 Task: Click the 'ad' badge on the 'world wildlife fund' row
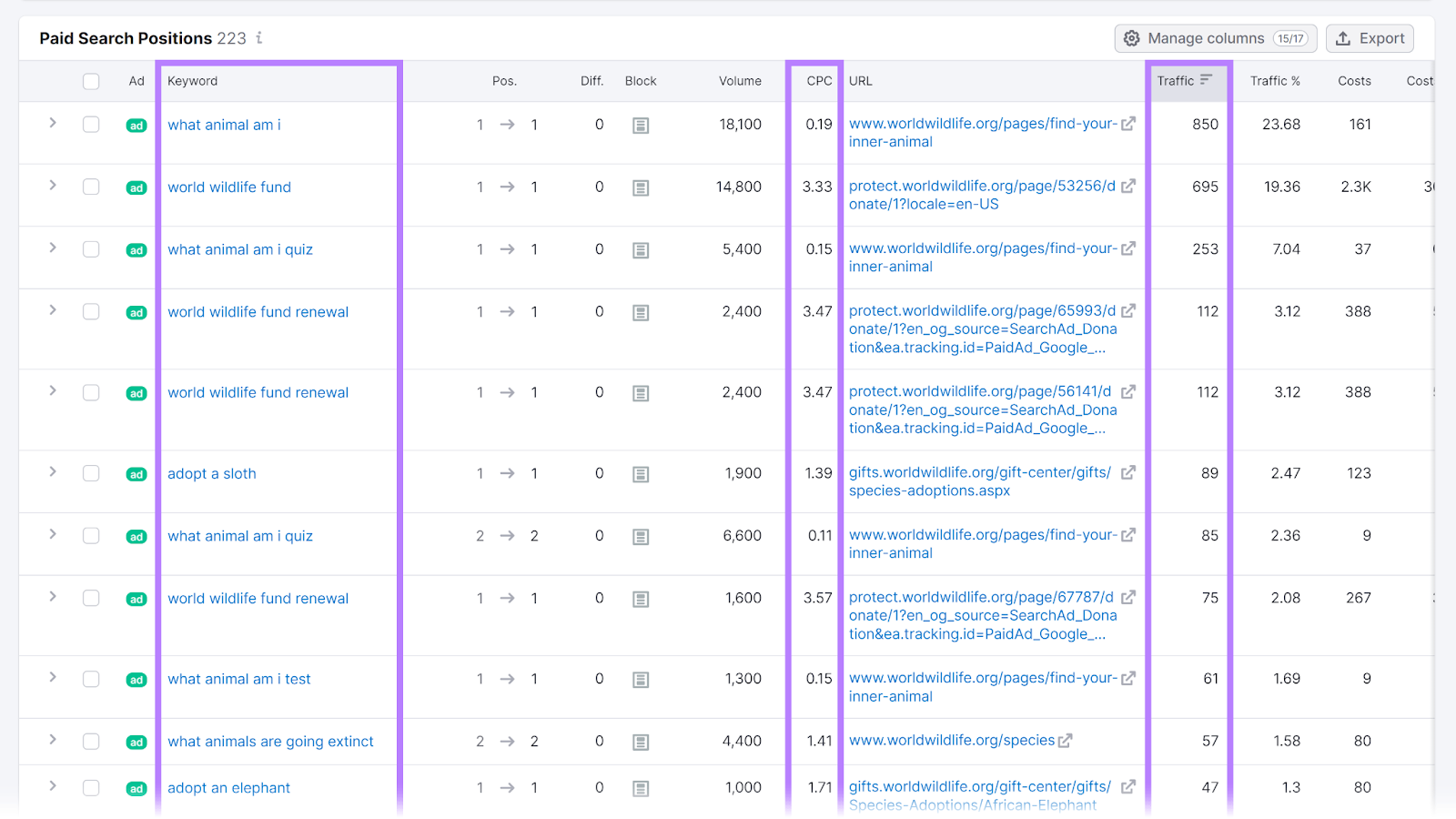pyautogui.click(x=136, y=187)
